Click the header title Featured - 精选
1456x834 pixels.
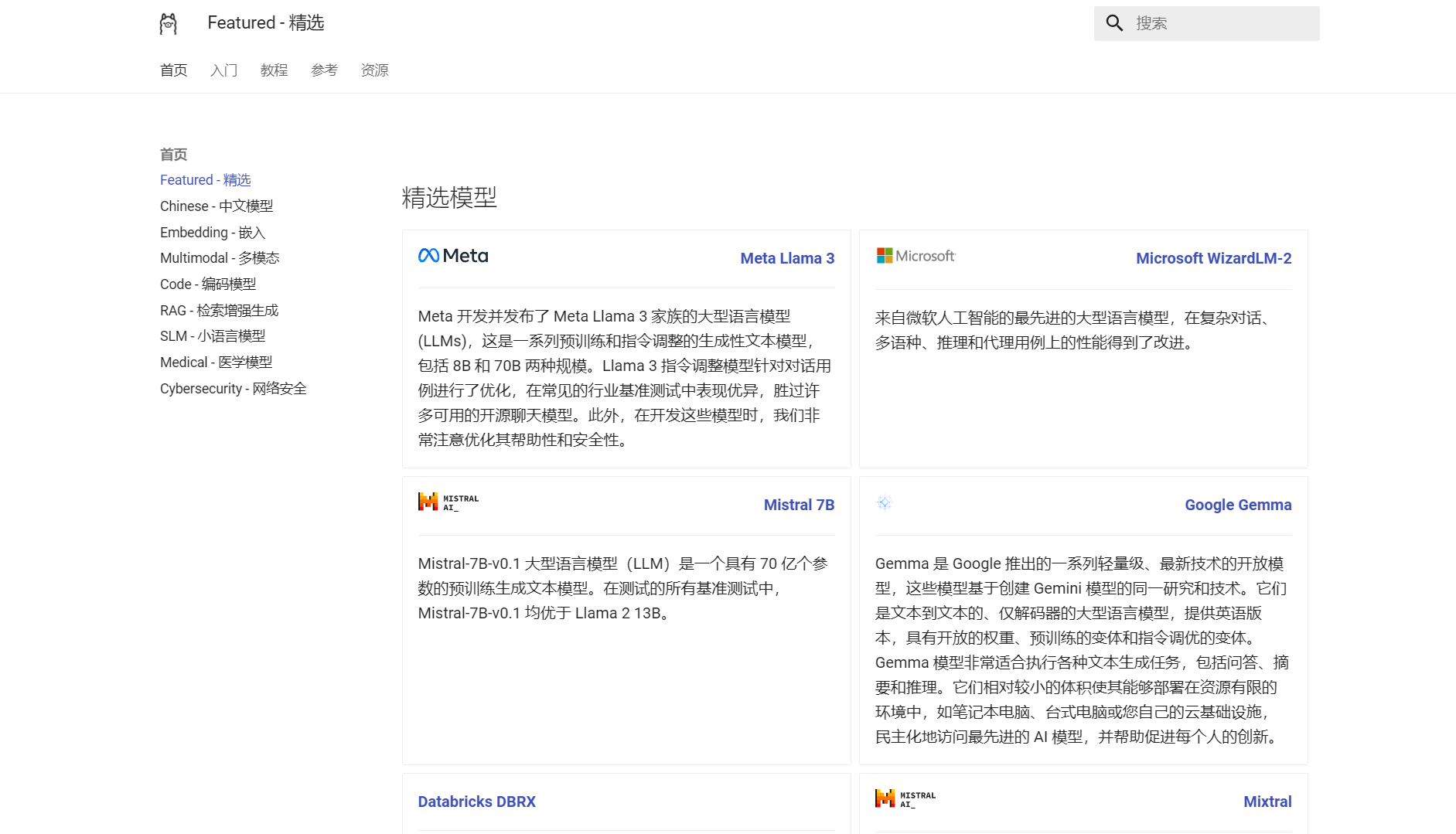tap(266, 23)
